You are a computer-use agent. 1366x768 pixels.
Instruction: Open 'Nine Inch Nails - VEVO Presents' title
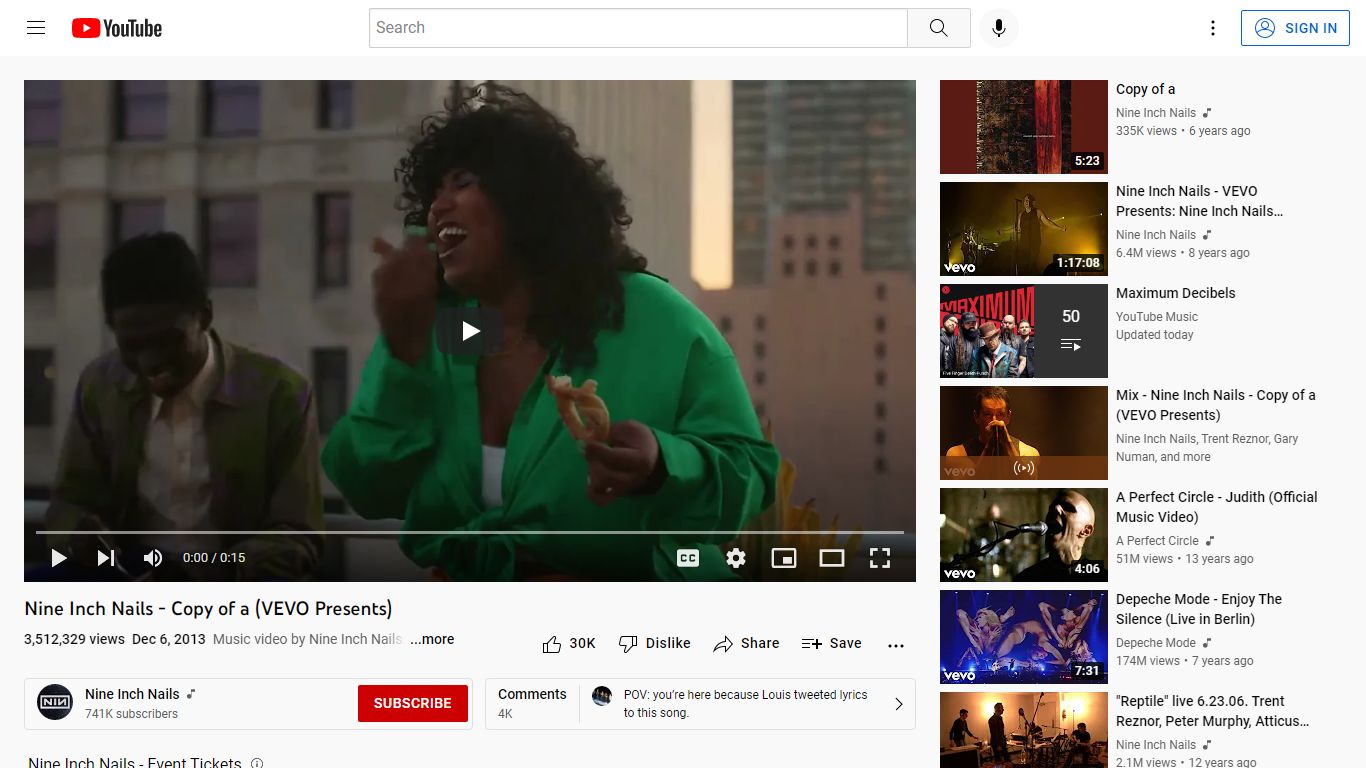coord(1199,201)
